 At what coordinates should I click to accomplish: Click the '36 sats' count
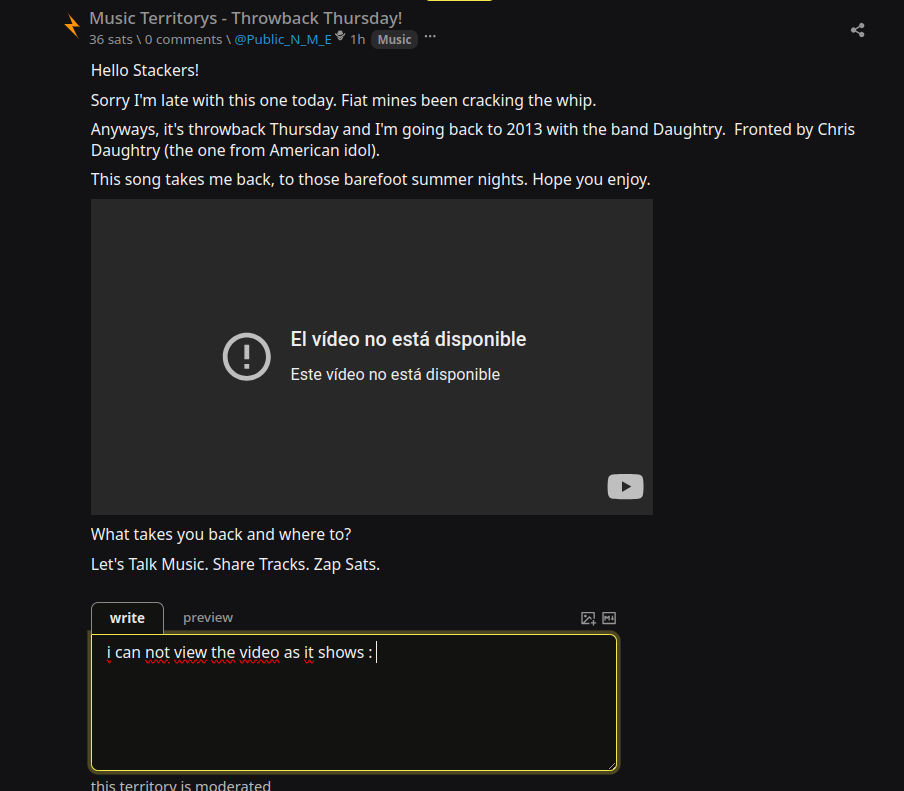click(x=111, y=39)
